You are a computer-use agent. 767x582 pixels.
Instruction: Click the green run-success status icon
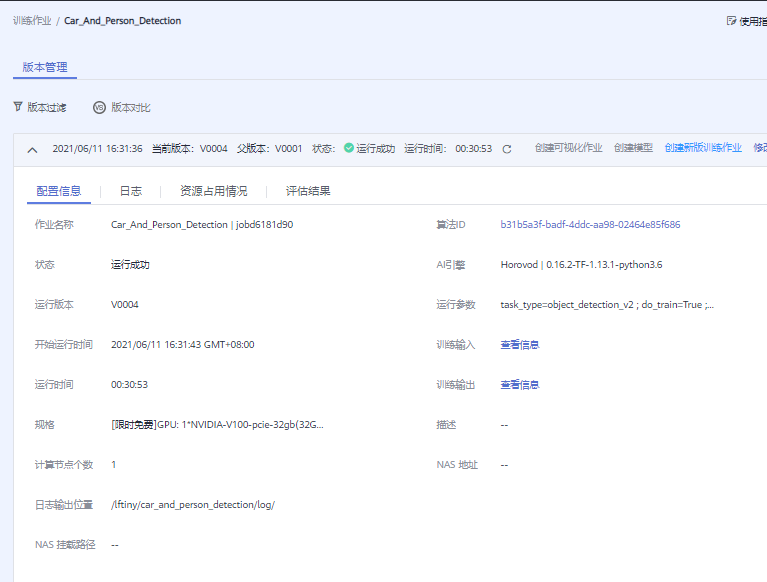tap(349, 148)
